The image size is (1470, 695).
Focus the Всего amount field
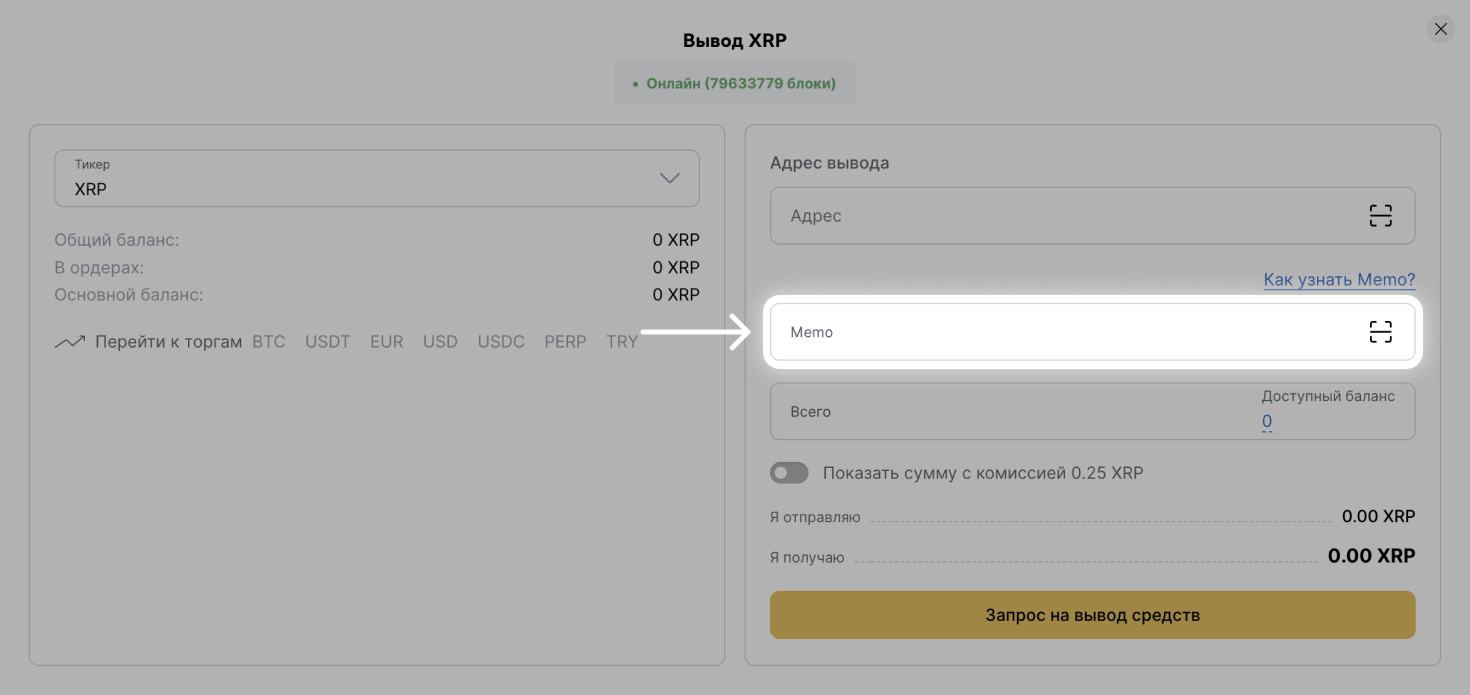point(1092,411)
